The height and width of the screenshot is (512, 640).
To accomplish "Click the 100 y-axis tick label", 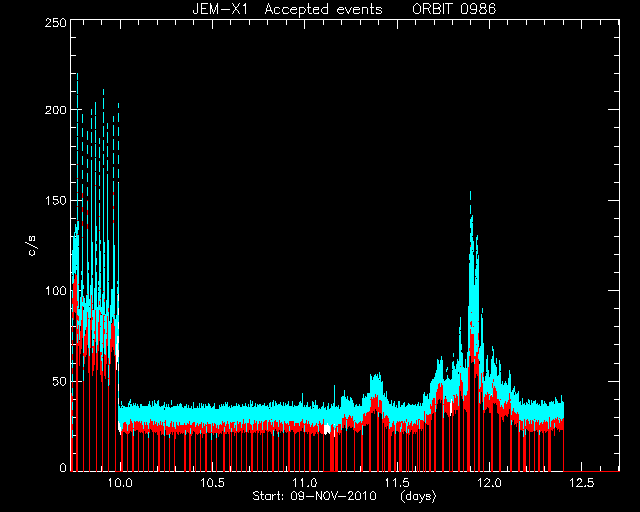I will 56,291.
